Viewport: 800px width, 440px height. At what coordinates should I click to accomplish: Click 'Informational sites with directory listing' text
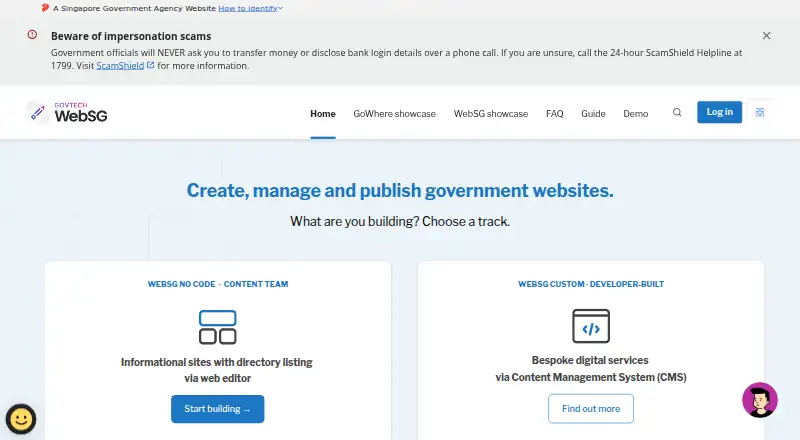[217, 362]
